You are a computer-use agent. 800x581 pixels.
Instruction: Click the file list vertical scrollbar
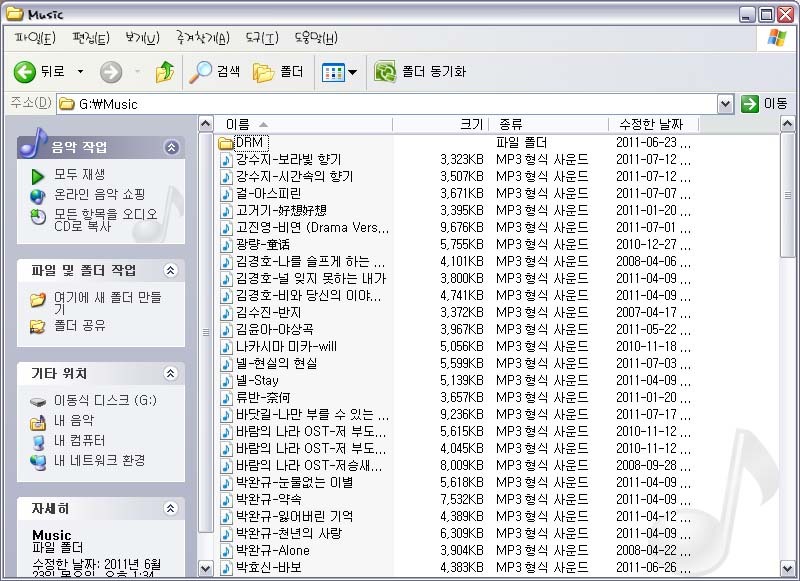point(791,350)
